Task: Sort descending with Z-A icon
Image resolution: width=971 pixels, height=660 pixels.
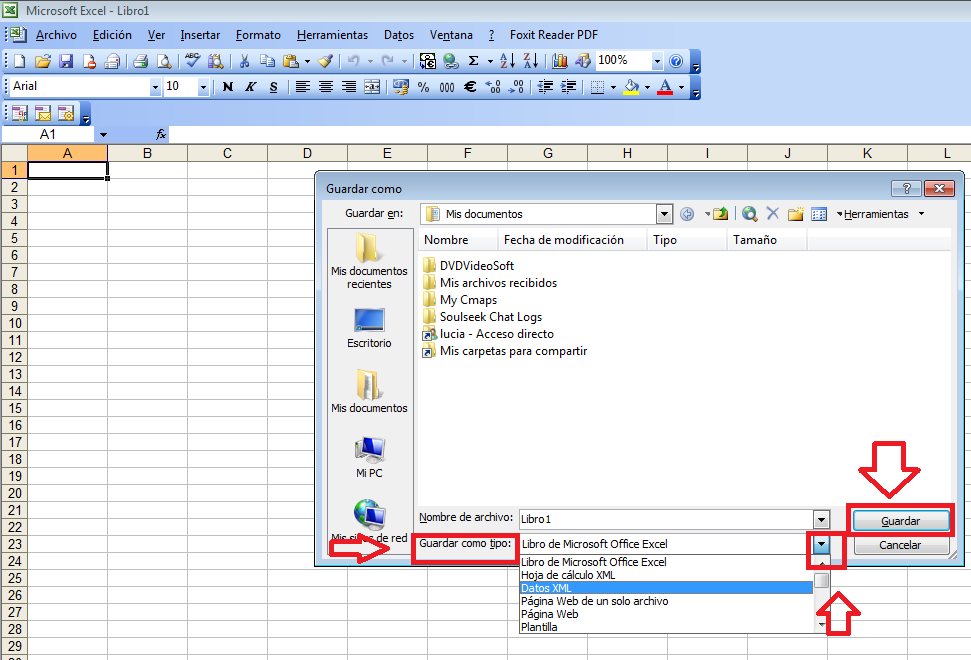Action: click(x=531, y=61)
